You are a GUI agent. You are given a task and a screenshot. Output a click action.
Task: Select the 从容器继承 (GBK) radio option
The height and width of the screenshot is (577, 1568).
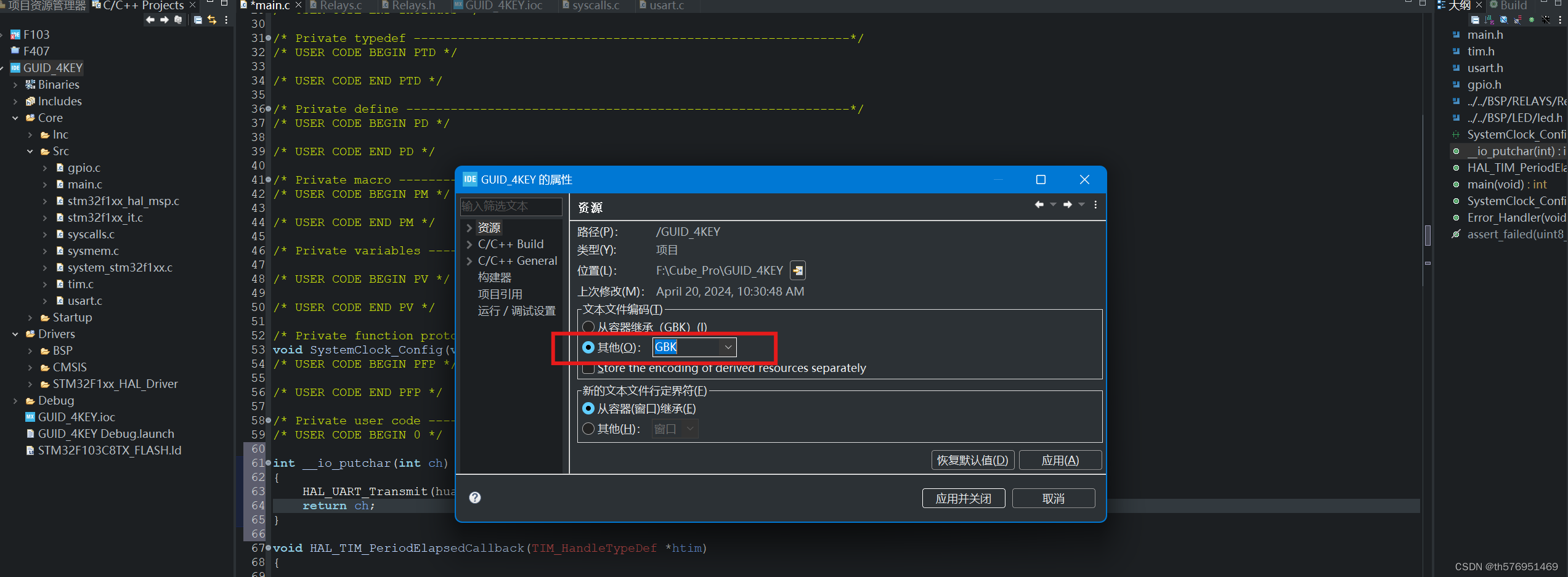point(589,327)
